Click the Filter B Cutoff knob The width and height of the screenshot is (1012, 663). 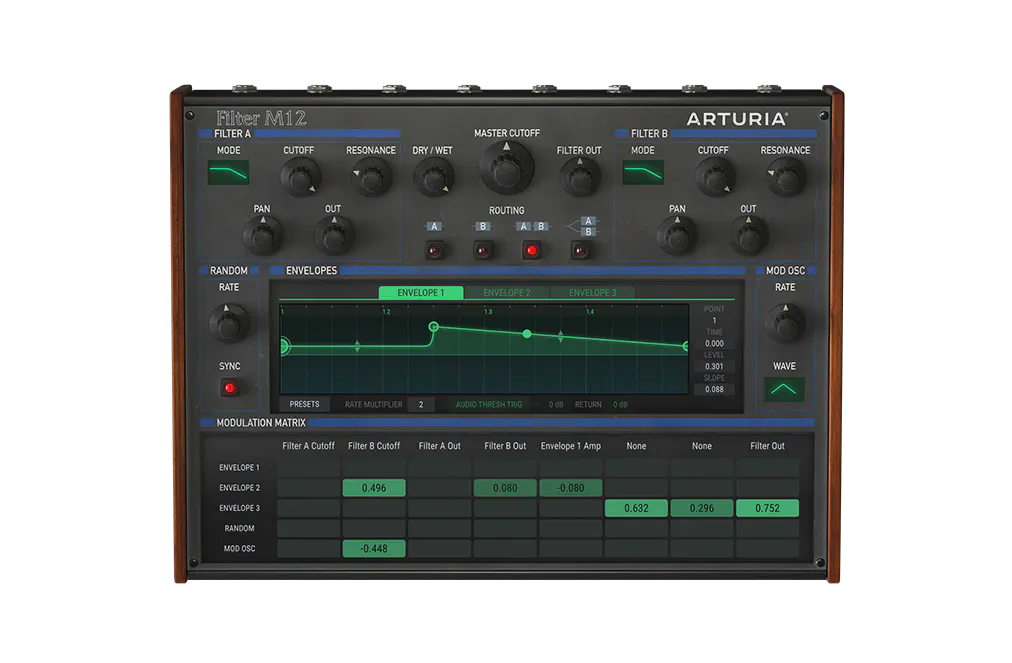click(x=714, y=178)
